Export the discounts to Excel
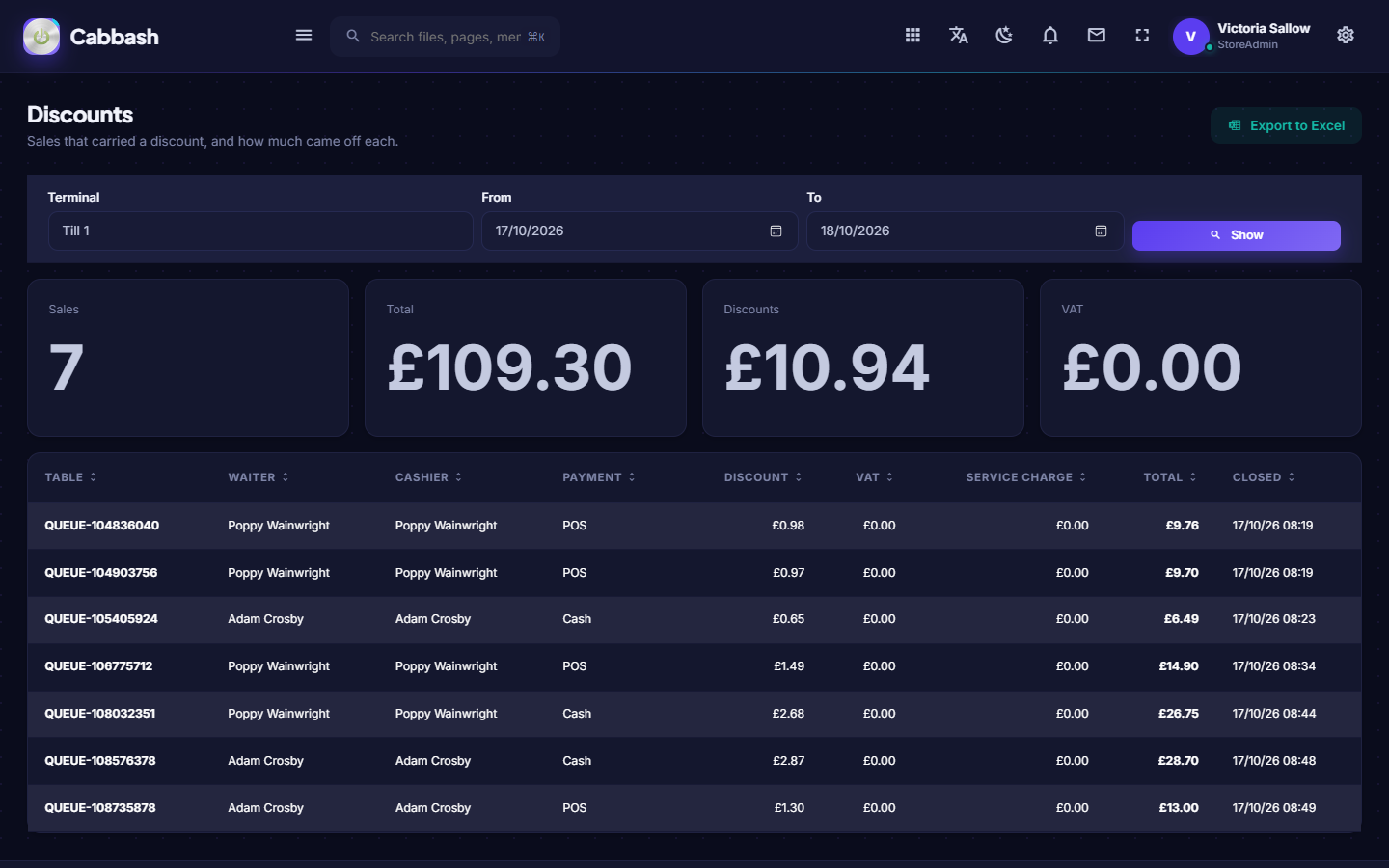Image resolution: width=1389 pixels, height=868 pixels. tap(1286, 125)
